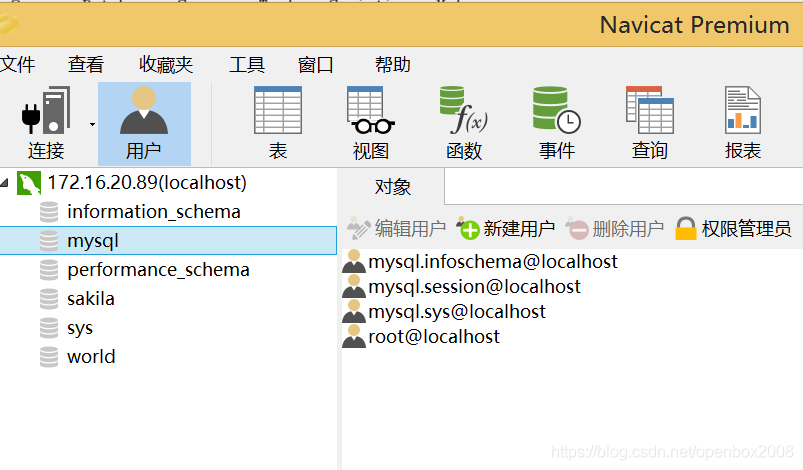Open the Query (查询) objects

point(649,123)
